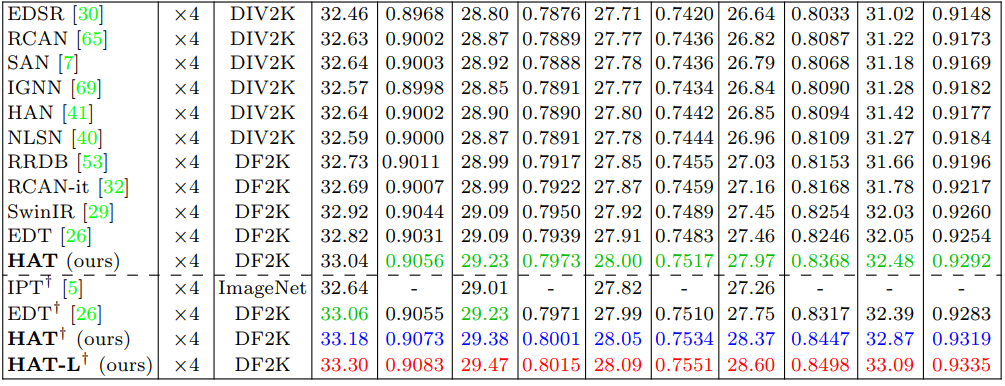Click the value 32.46 in EDSR row
1005x386 pixels.
[x=344, y=15]
